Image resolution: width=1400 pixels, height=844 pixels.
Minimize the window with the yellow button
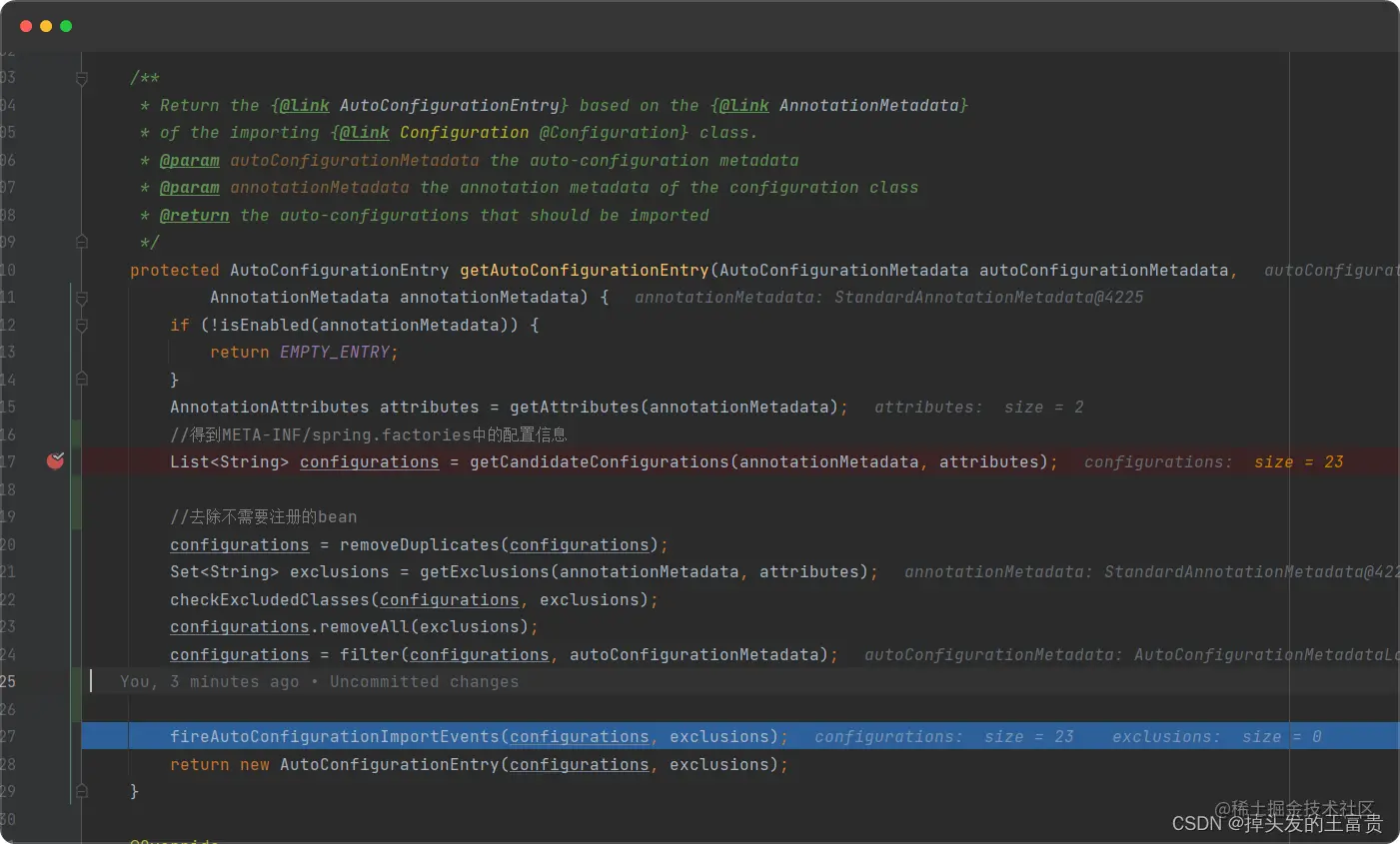[46, 26]
